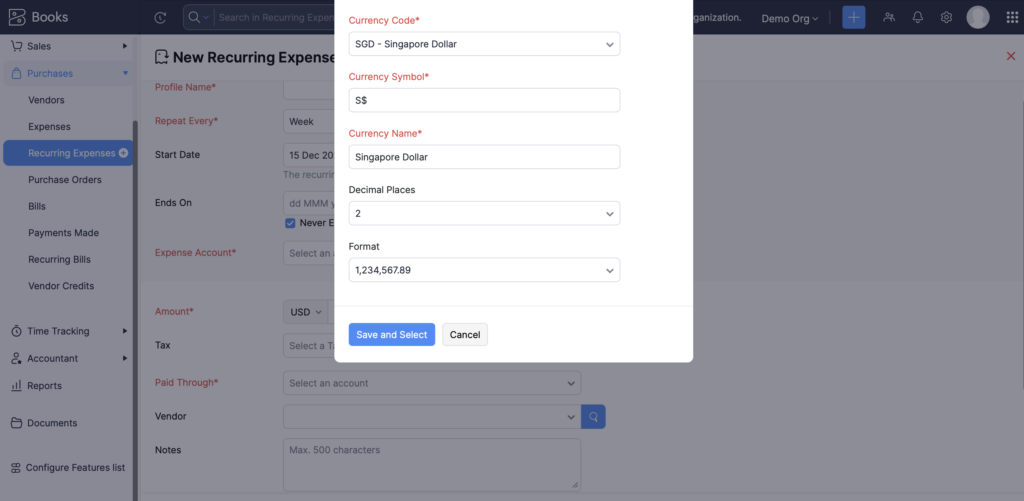The image size is (1024, 501).
Task: Toggle the Never Expires checkbox
Action: (x=290, y=223)
